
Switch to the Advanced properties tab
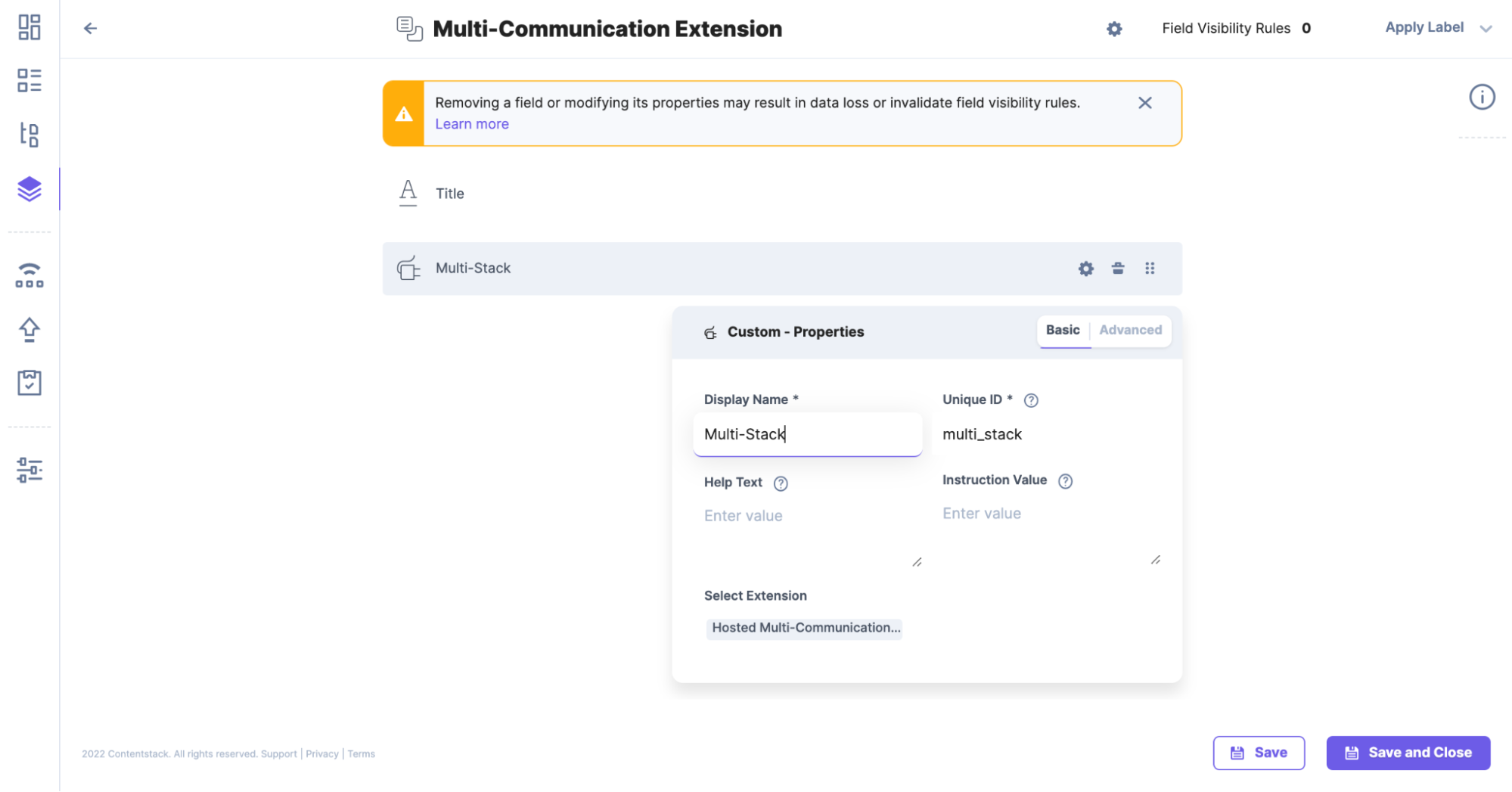tap(1130, 330)
